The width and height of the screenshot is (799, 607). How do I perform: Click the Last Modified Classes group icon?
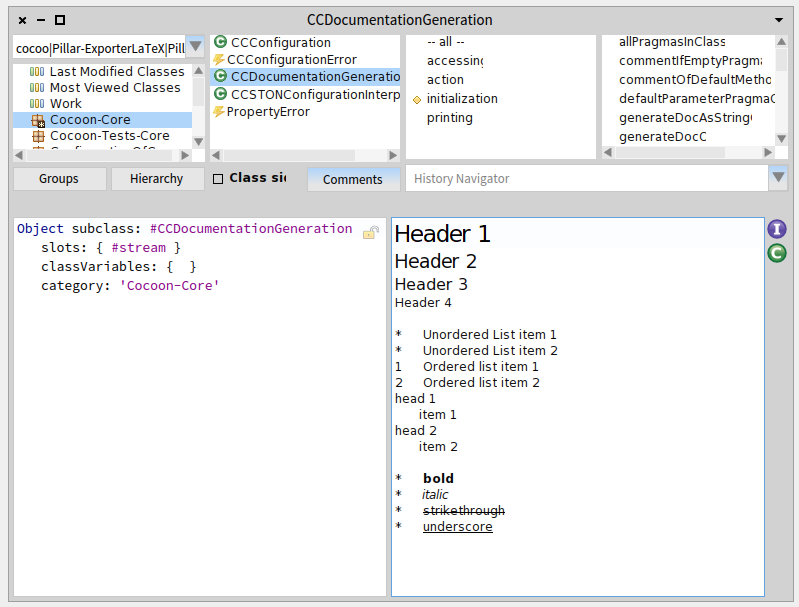[37, 72]
